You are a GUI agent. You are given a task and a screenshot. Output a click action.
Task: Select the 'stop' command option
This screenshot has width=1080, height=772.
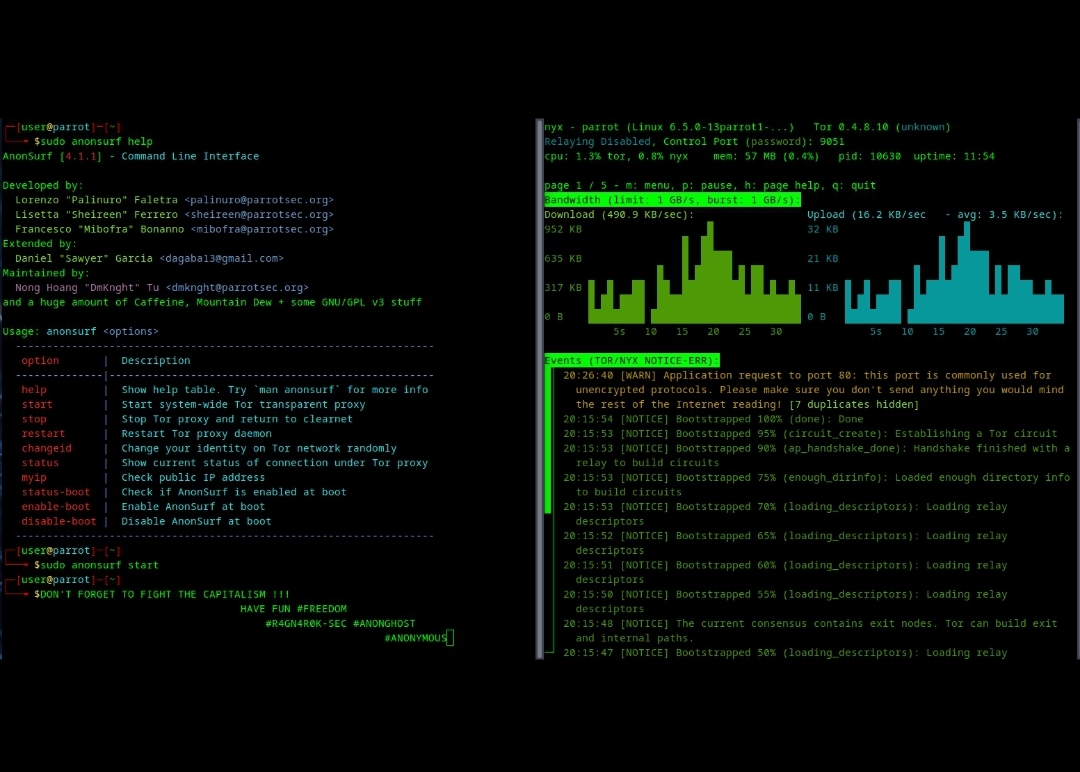click(x=34, y=419)
